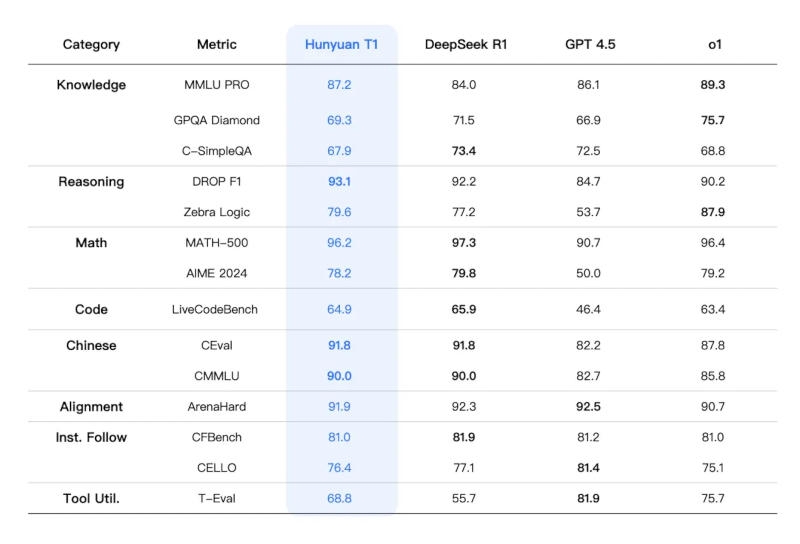
Task: Click GPT 4.5's ArenaHard score 92.5
Action: pos(589,406)
